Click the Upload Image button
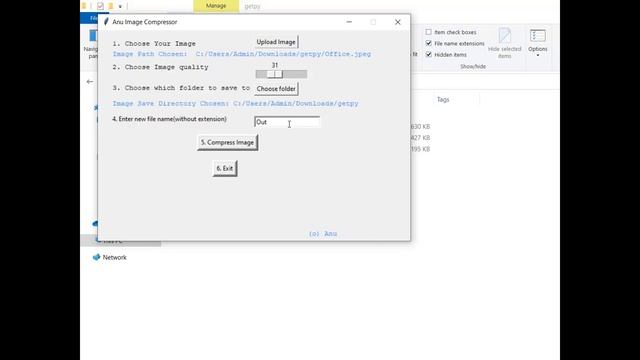640x360 pixels. (x=276, y=42)
